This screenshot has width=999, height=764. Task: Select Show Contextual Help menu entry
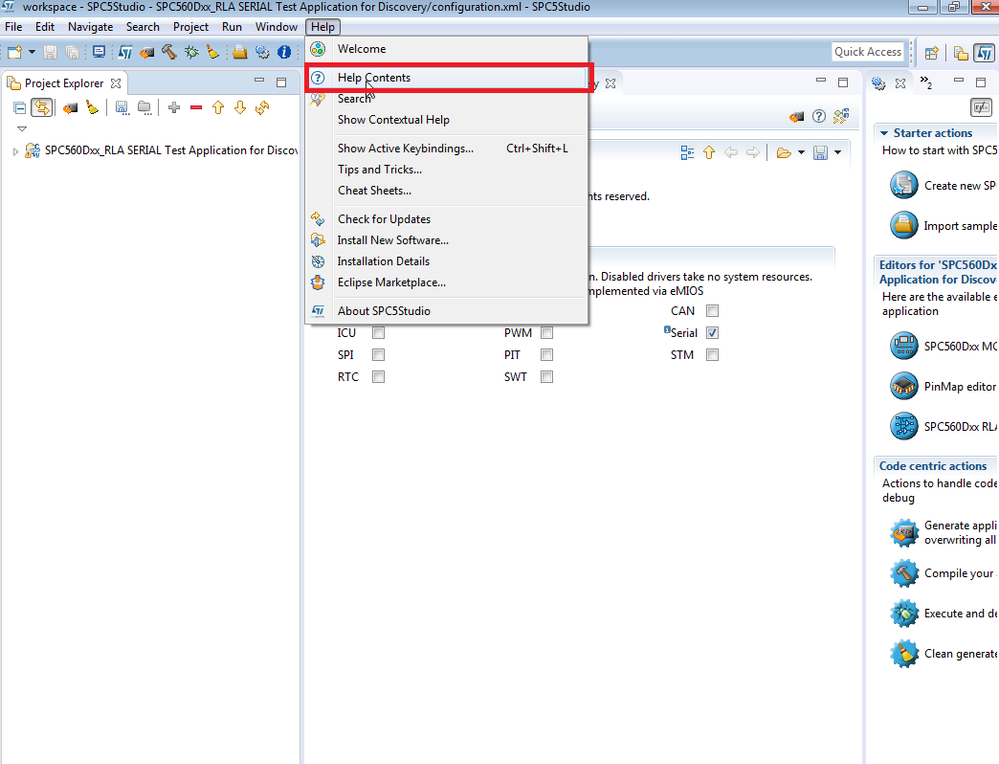click(x=447, y=120)
